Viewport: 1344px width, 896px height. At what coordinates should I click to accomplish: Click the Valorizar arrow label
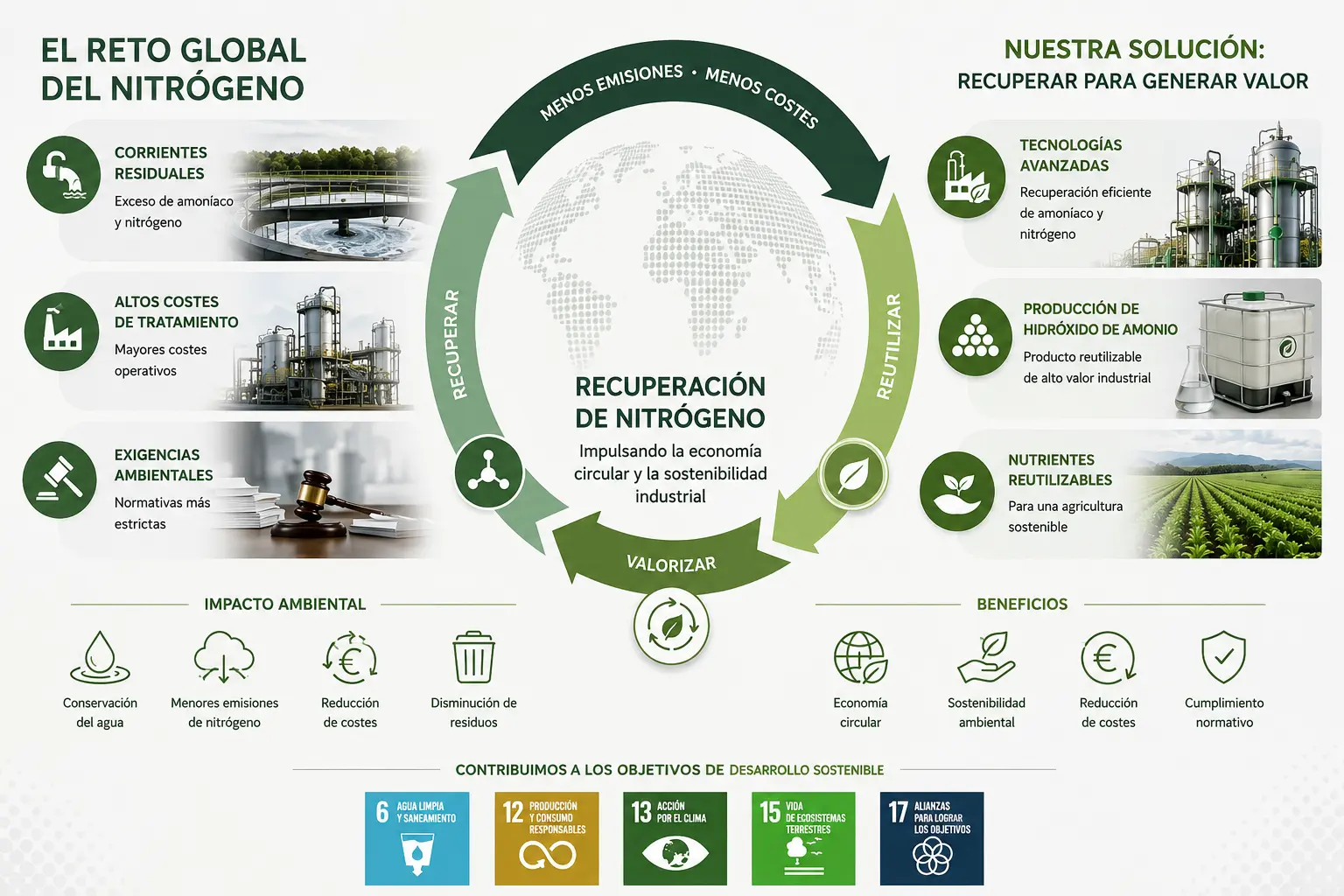(671, 563)
